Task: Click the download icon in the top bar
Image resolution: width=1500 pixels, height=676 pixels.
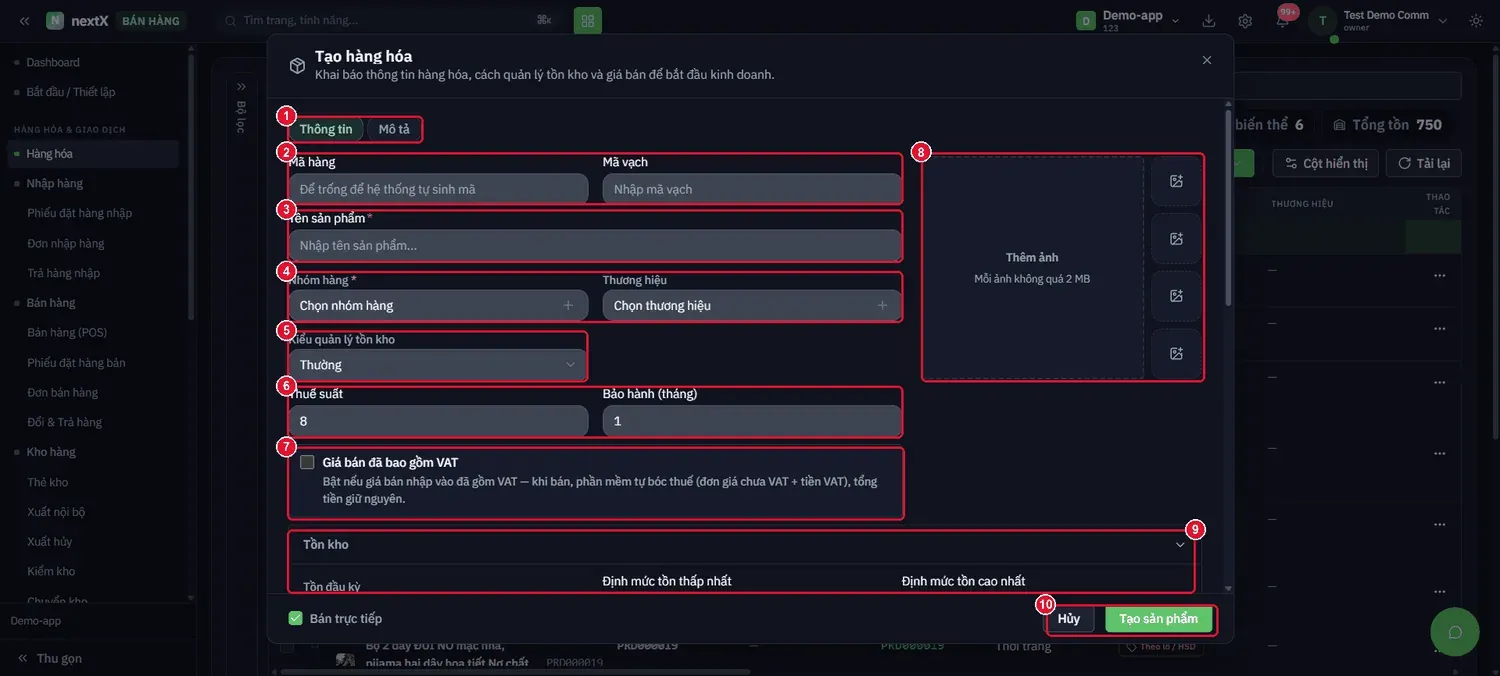Action: (1209, 21)
